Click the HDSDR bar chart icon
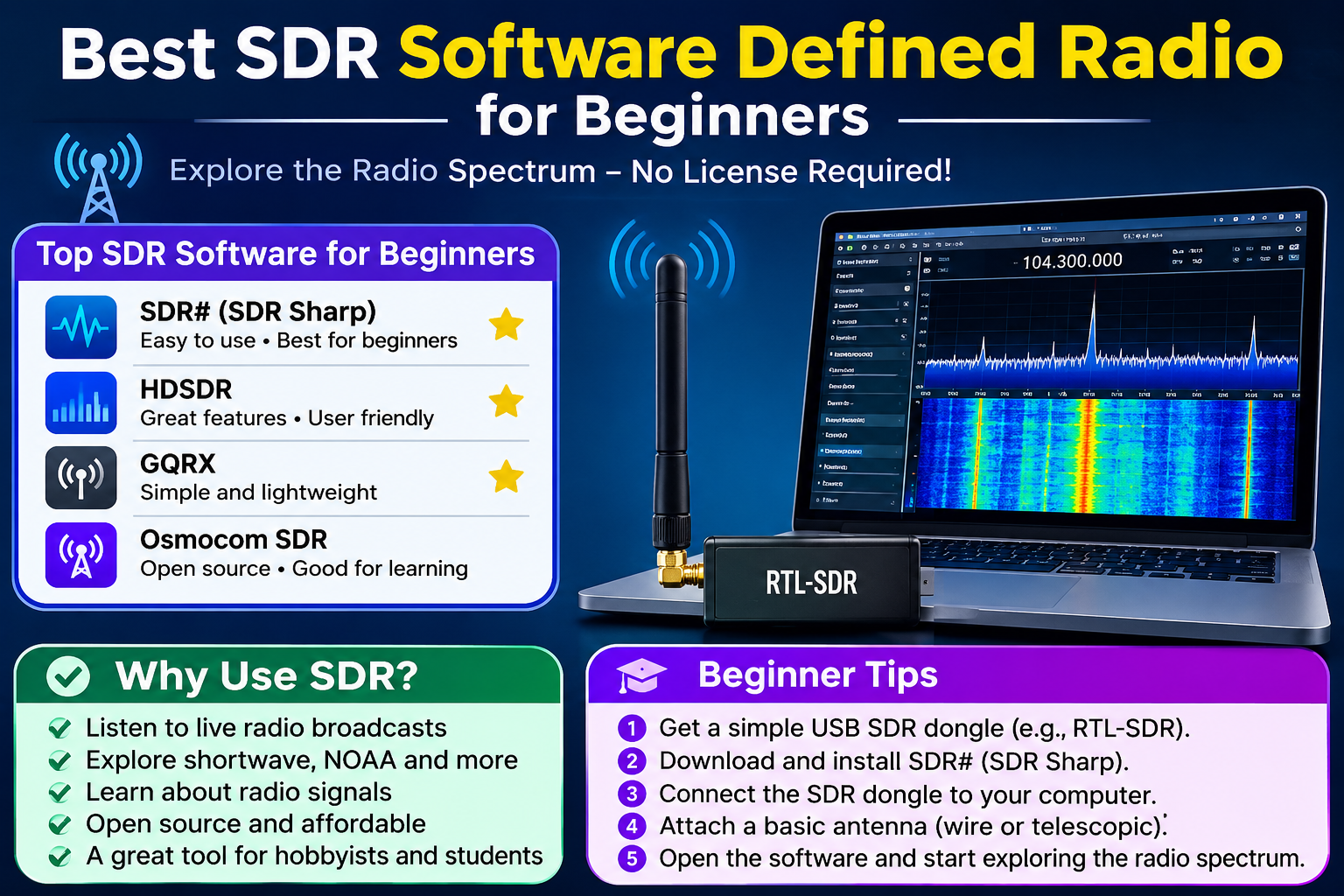1344x896 pixels. pyautogui.click(x=80, y=402)
